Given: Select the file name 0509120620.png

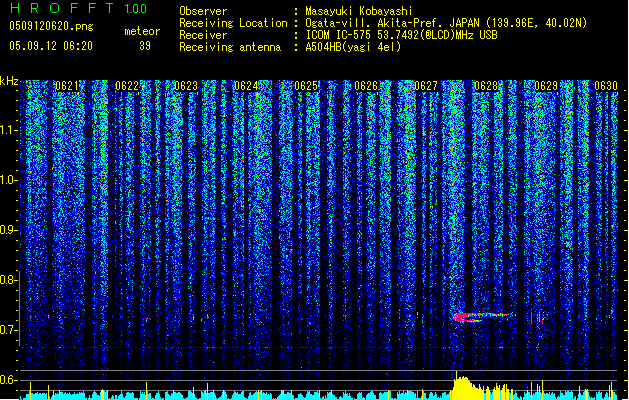Looking at the screenshot, I should tap(51, 26).
